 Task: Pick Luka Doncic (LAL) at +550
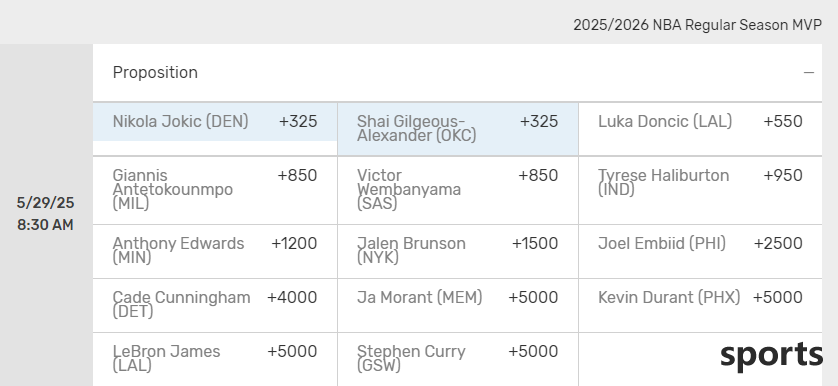click(x=700, y=129)
